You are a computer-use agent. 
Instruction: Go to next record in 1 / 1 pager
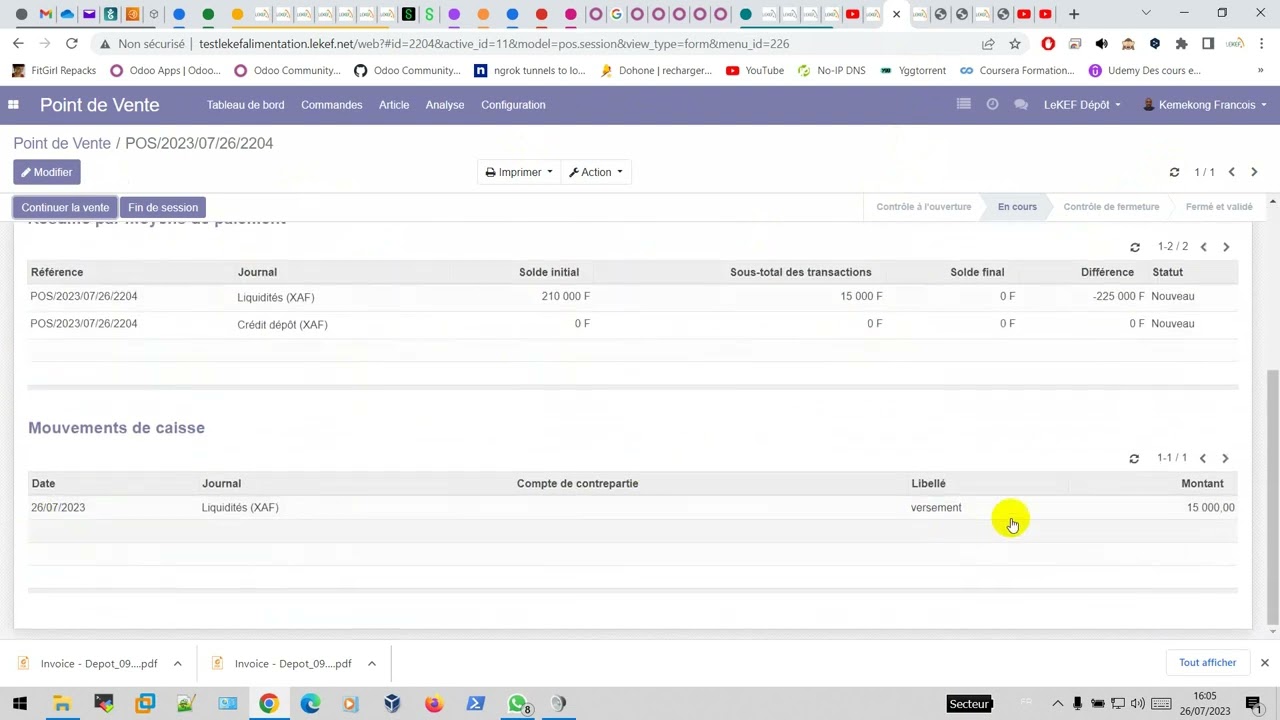[x=1254, y=172]
